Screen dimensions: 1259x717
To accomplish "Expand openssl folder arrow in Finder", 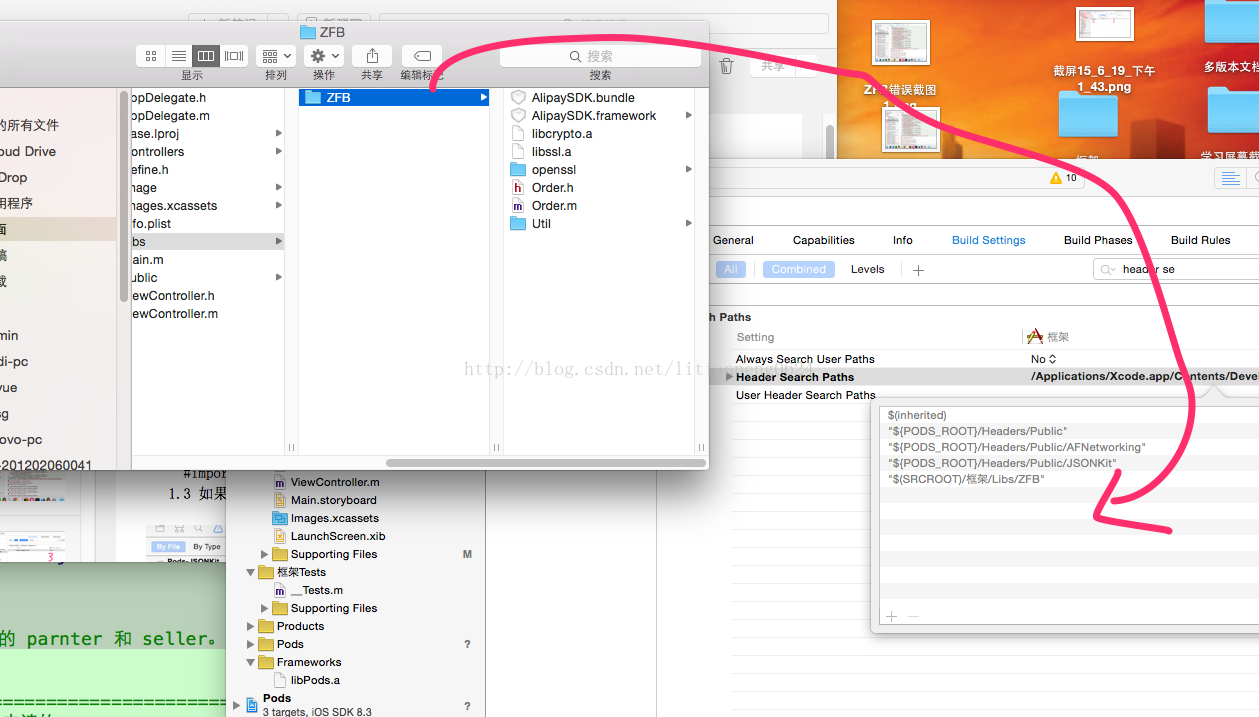I will tap(688, 169).
